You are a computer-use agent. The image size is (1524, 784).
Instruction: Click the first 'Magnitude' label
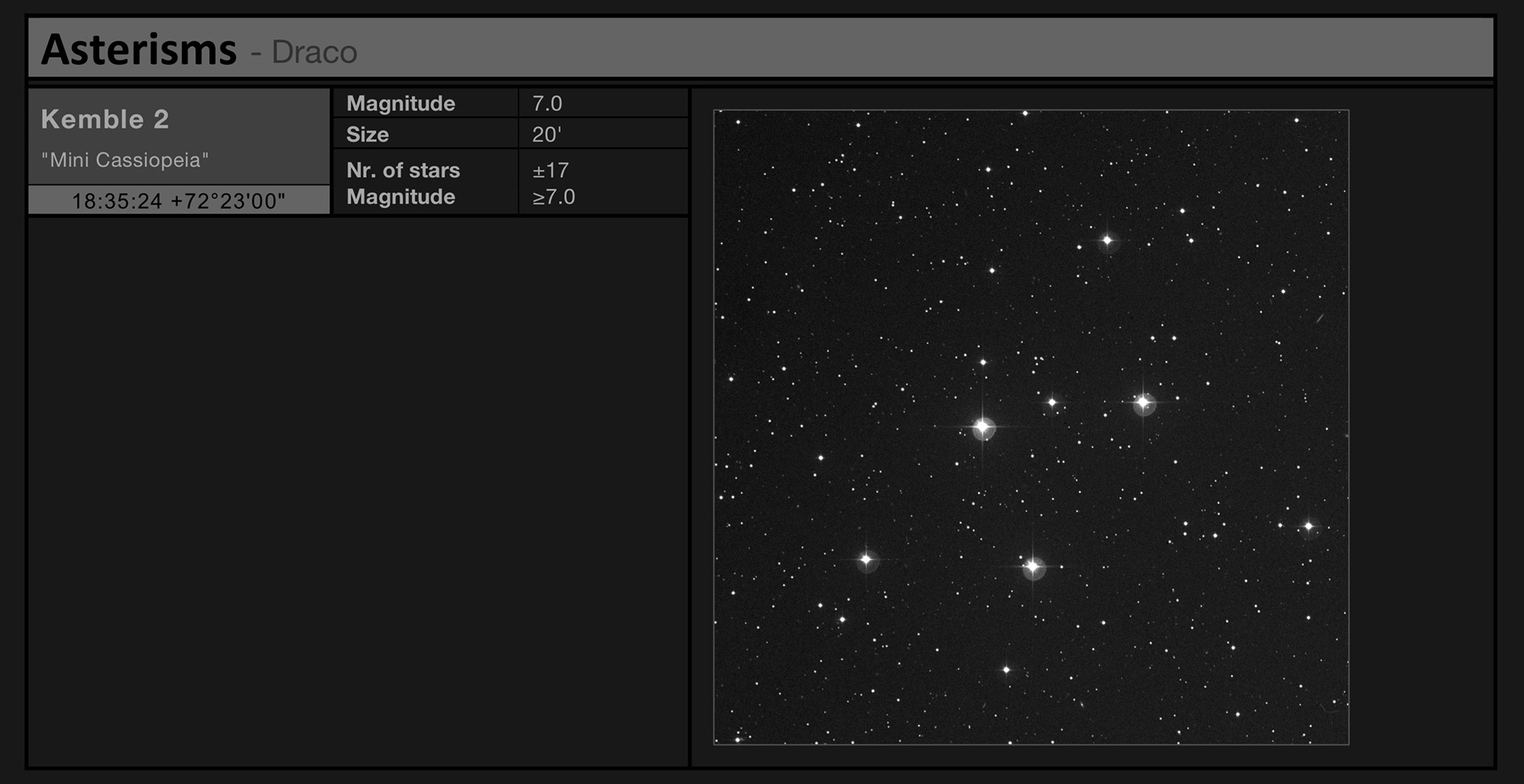point(401,103)
